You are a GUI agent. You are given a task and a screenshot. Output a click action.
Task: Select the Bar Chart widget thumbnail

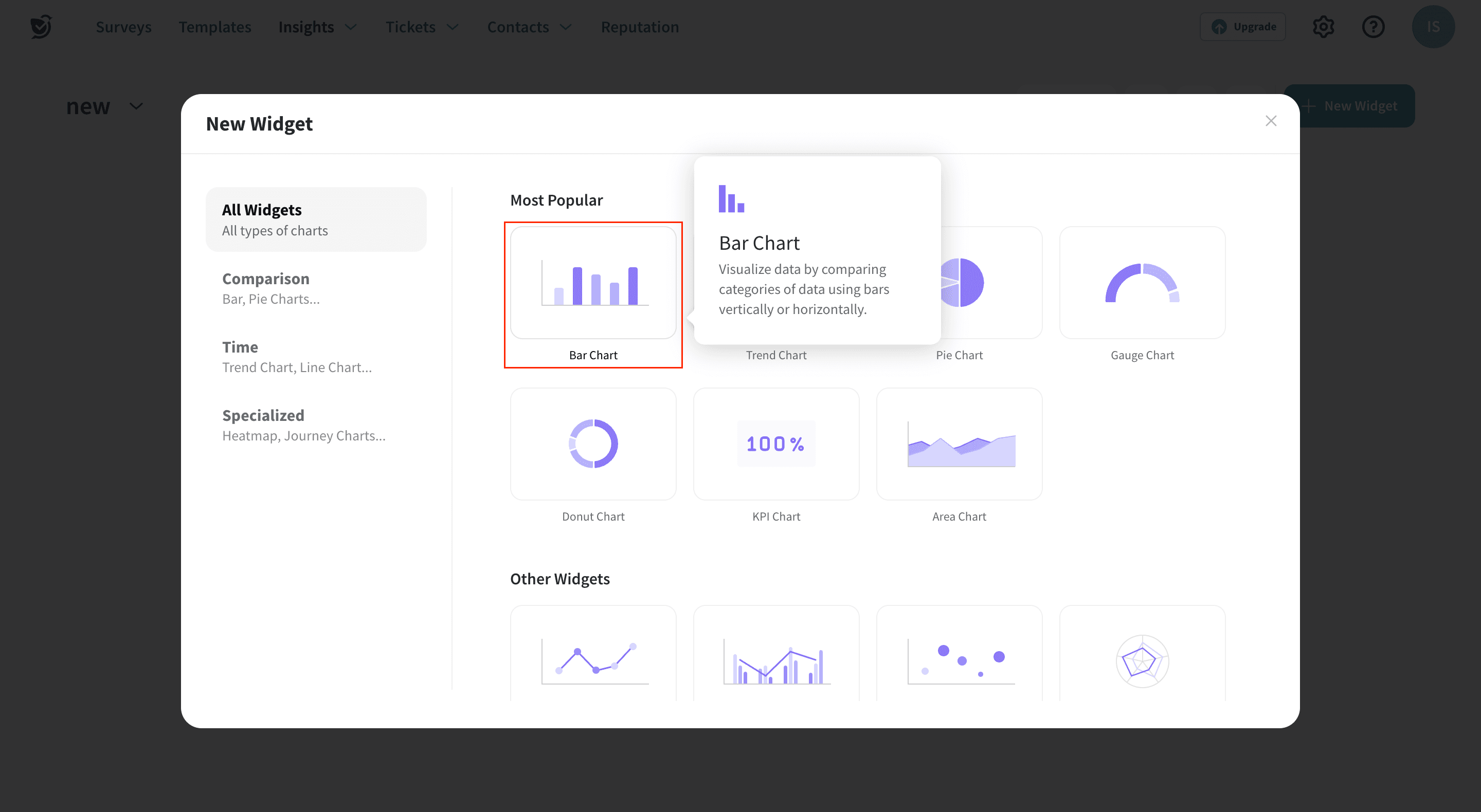(593, 283)
